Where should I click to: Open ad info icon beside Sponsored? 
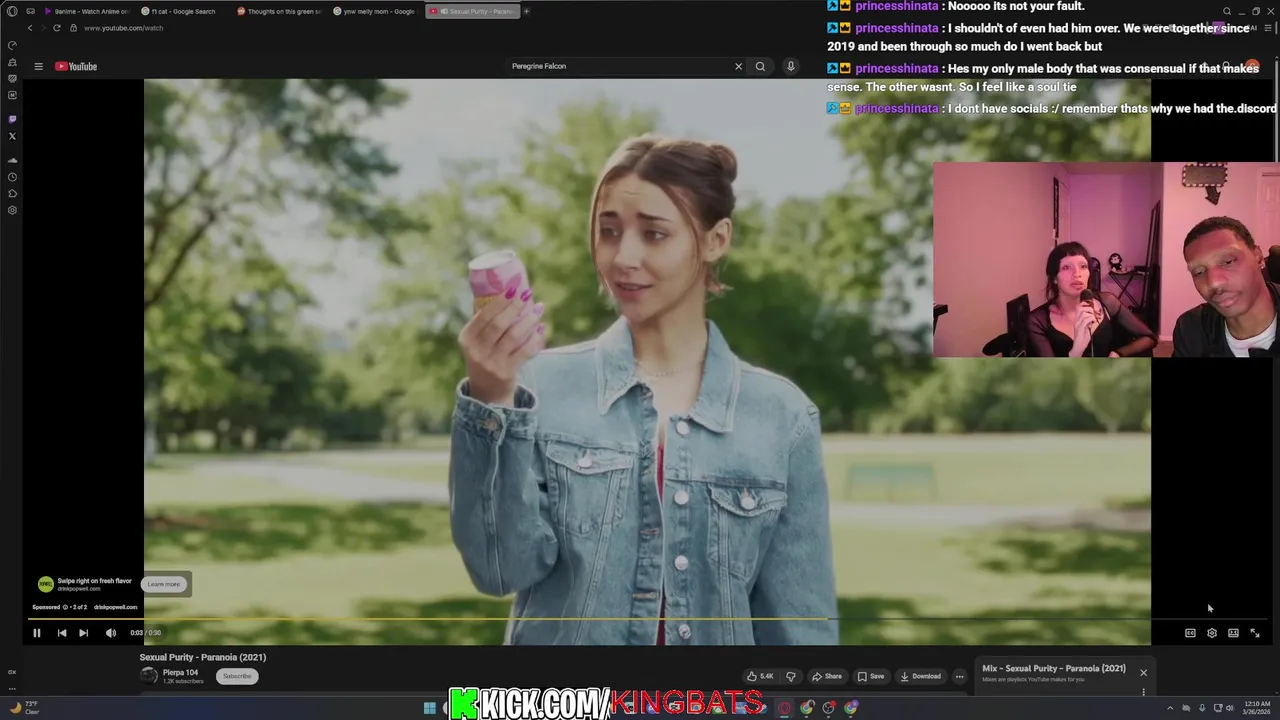click(66, 608)
